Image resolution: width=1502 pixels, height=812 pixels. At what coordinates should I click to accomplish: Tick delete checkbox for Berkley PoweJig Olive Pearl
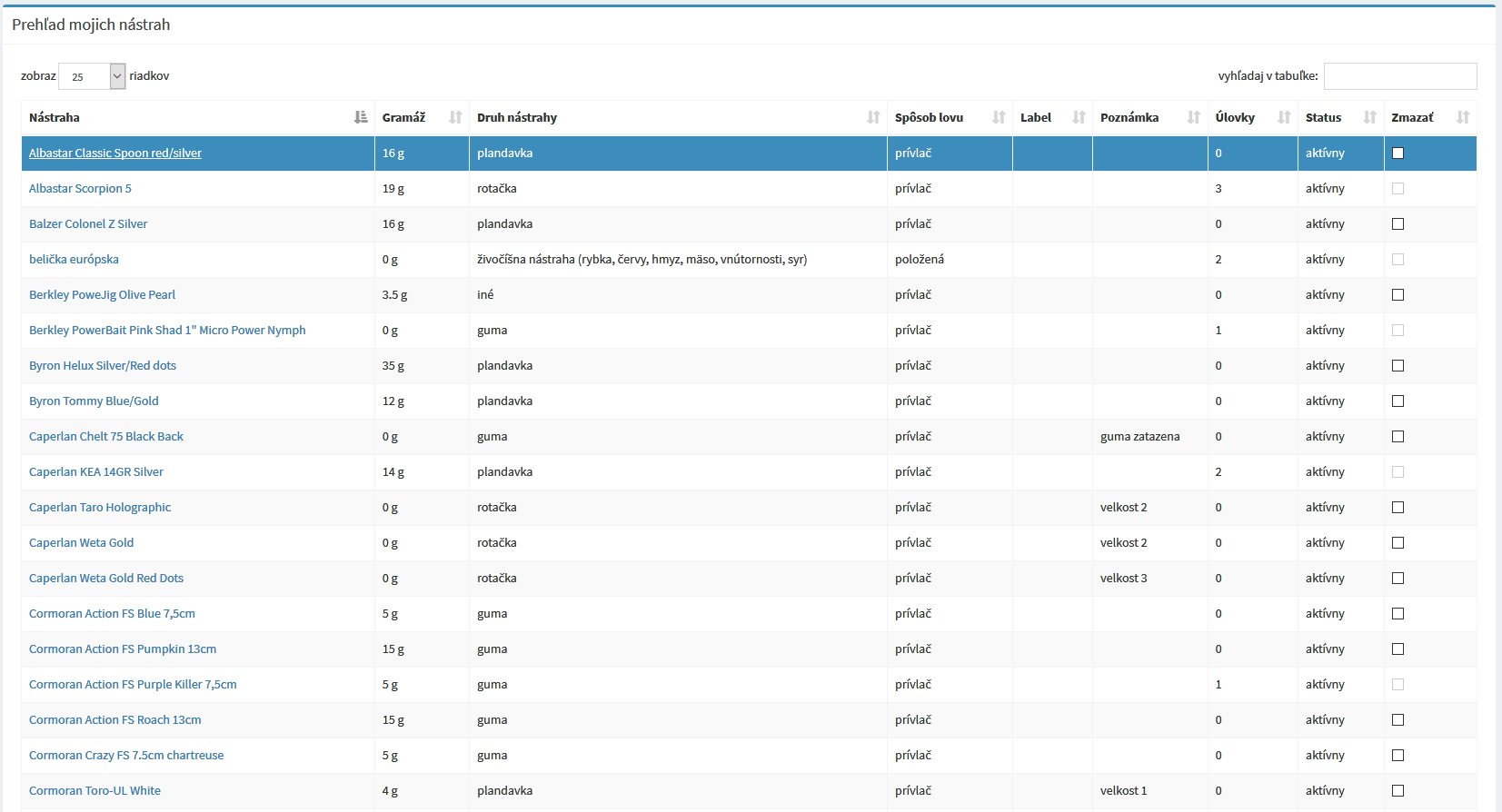1398,295
